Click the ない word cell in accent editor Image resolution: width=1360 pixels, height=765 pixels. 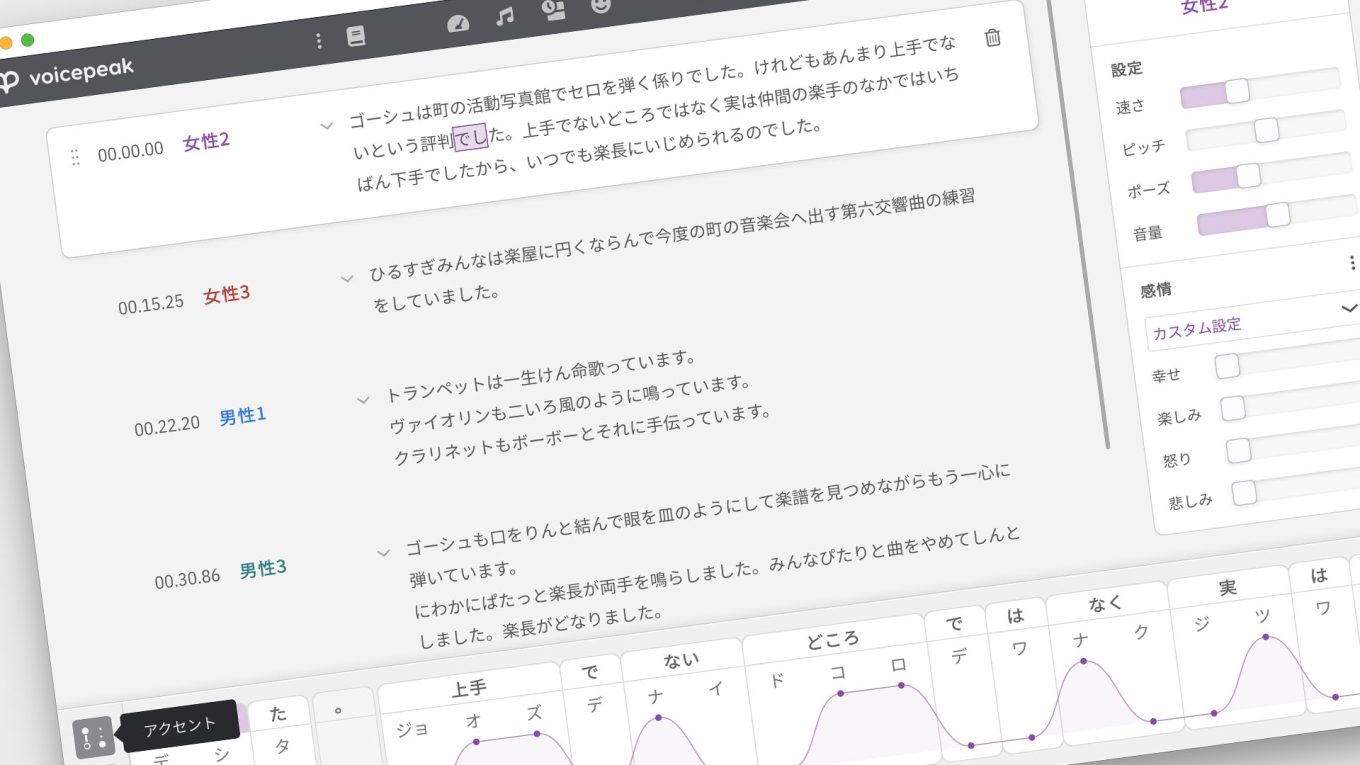click(x=681, y=660)
